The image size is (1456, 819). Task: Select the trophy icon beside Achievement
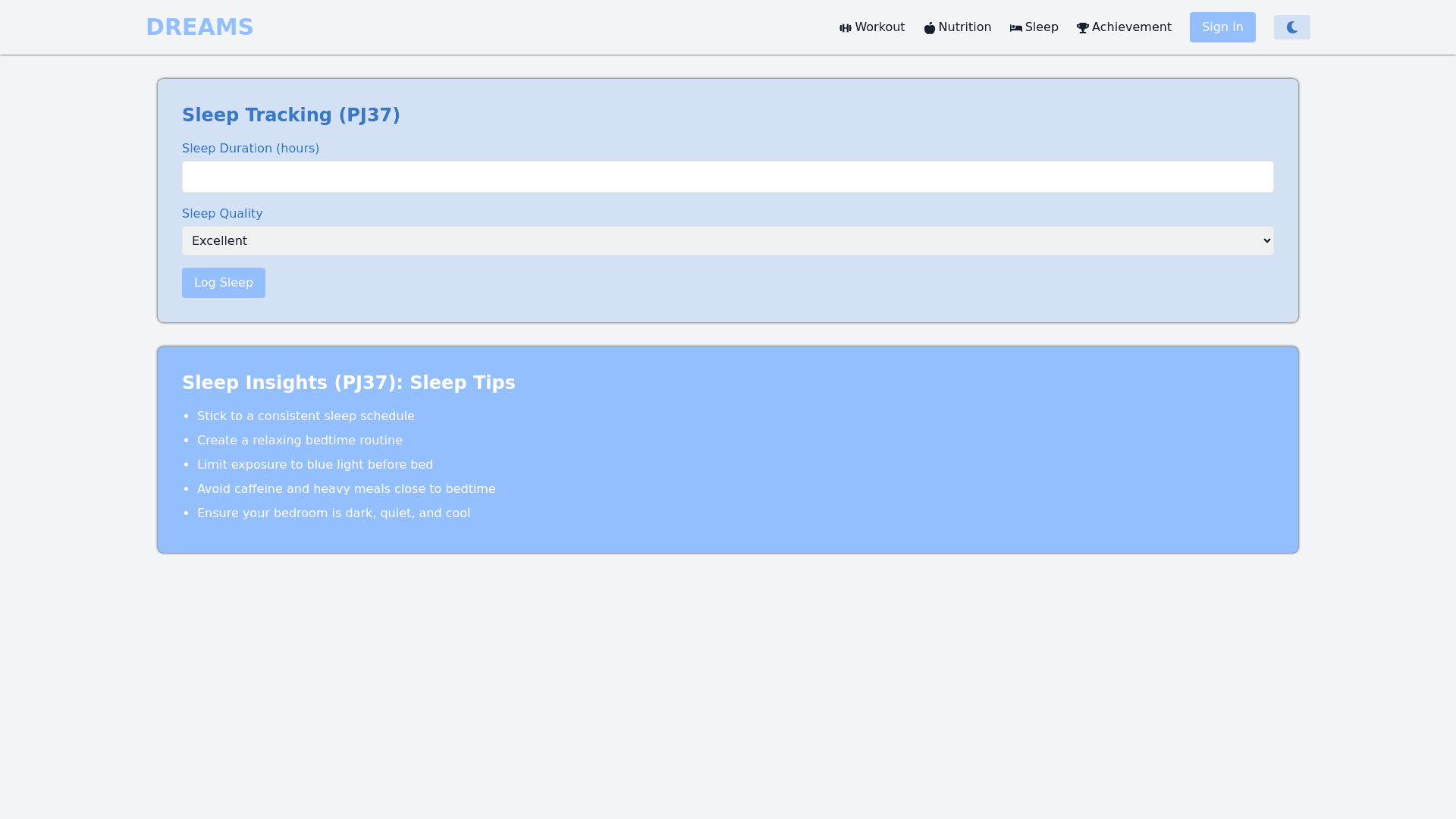tap(1082, 27)
